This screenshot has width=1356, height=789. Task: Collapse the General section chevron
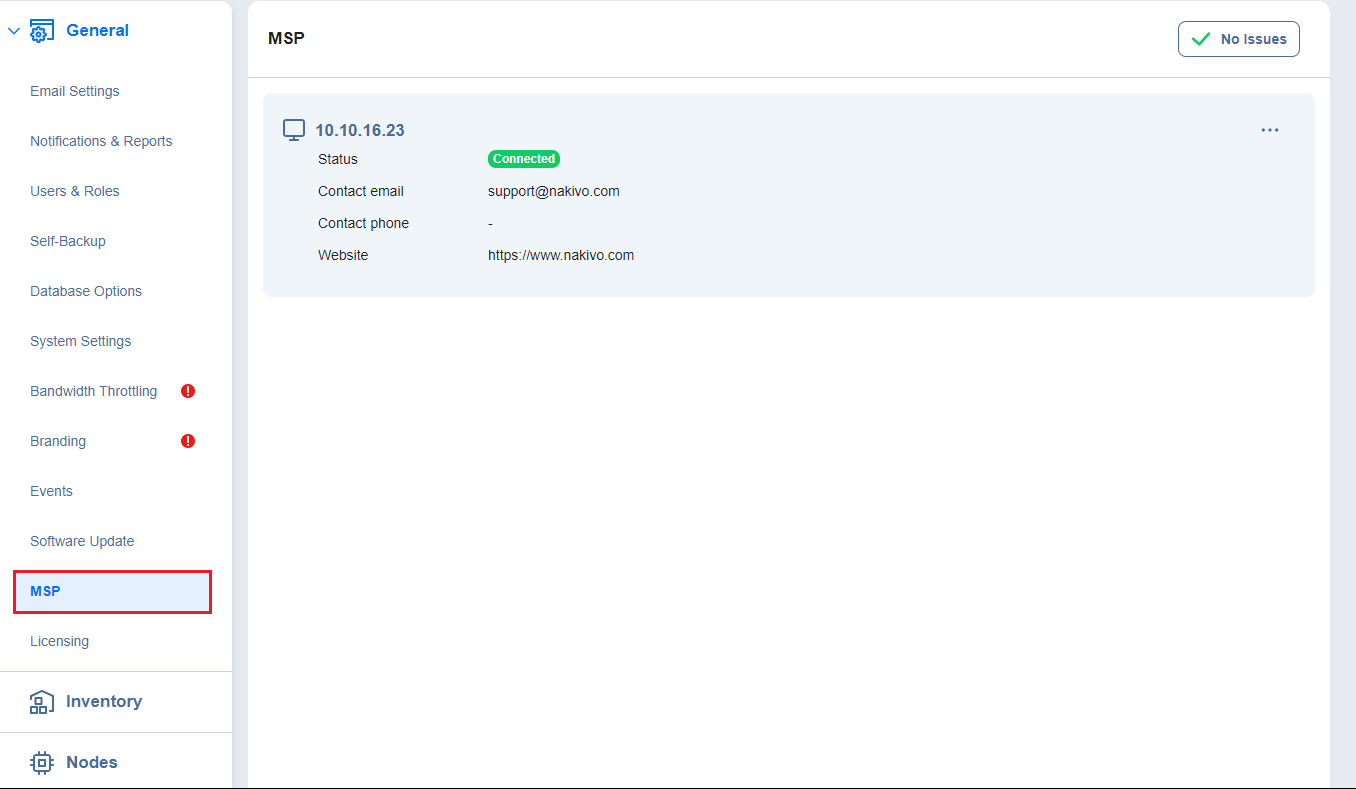[x=14, y=31]
